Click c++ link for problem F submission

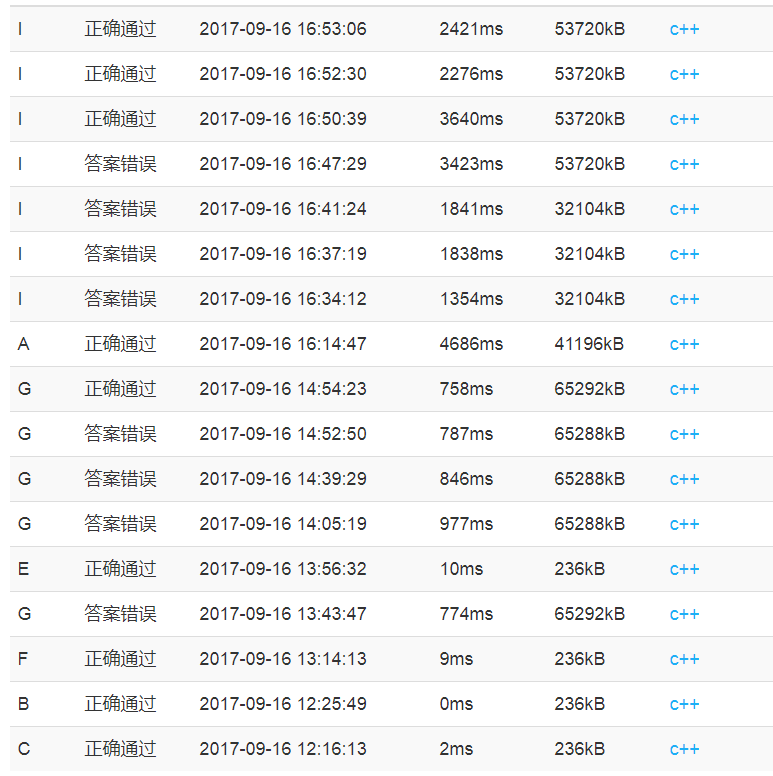(x=684, y=659)
